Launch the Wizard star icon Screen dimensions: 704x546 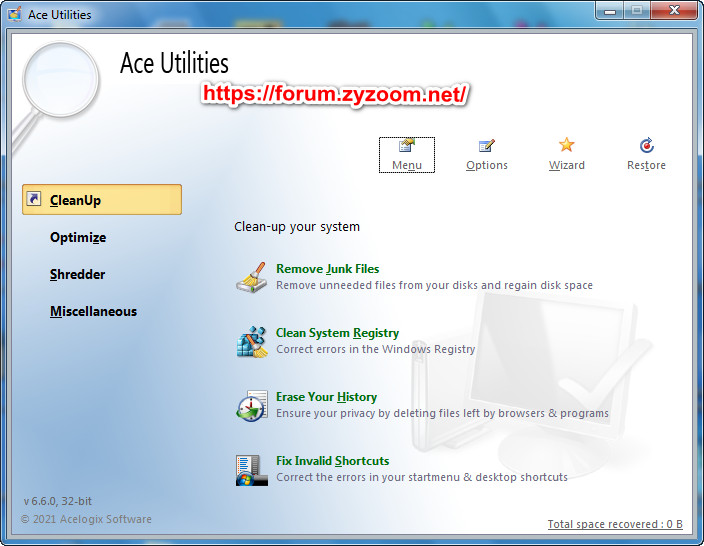tap(567, 145)
